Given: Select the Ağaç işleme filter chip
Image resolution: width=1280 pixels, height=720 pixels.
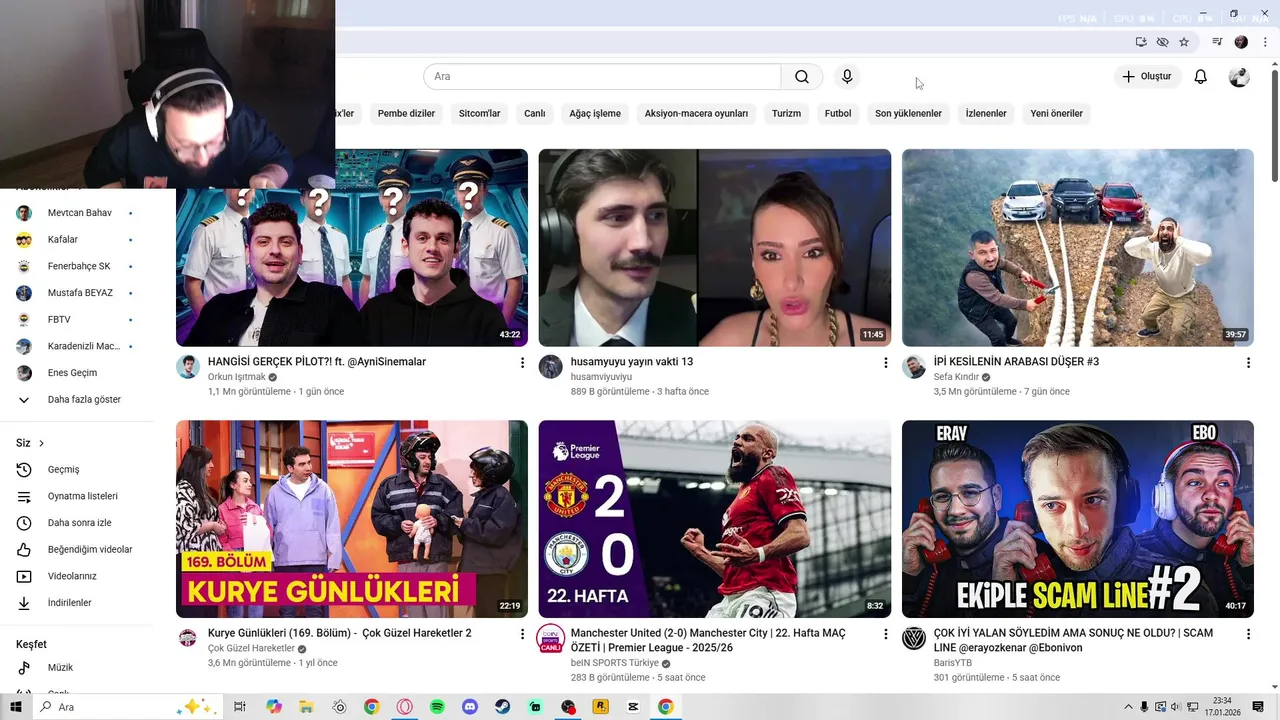Looking at the screenshot, I should (595, 113).
